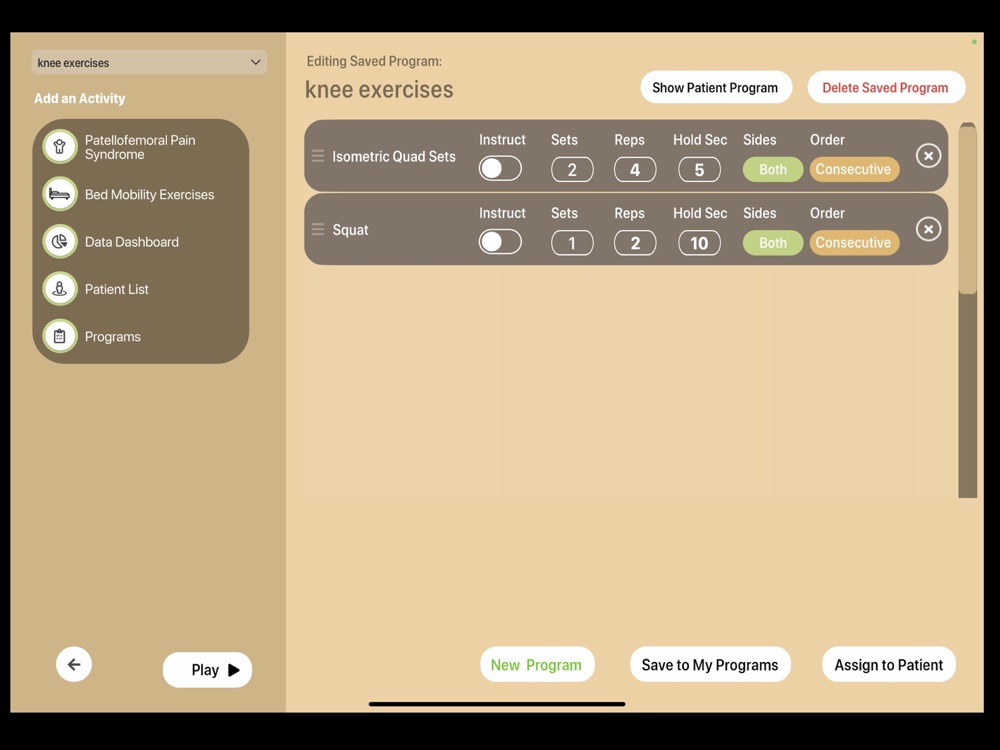The width and height of the screenshot is (1000, 750).
Task: Switch Consecutive order for Squat
Action: click(x=854, y=243)
